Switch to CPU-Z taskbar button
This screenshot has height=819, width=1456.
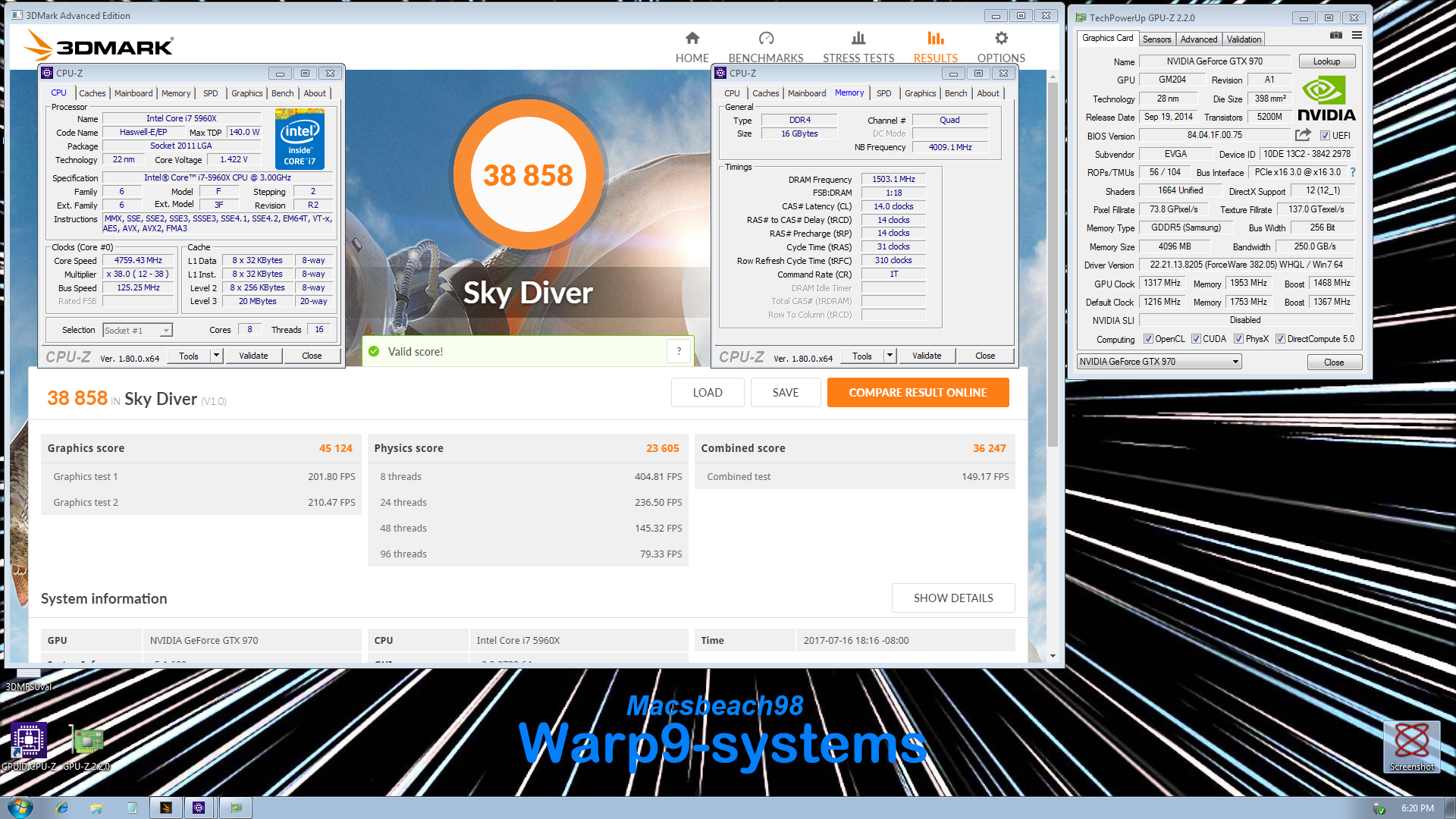199,808
